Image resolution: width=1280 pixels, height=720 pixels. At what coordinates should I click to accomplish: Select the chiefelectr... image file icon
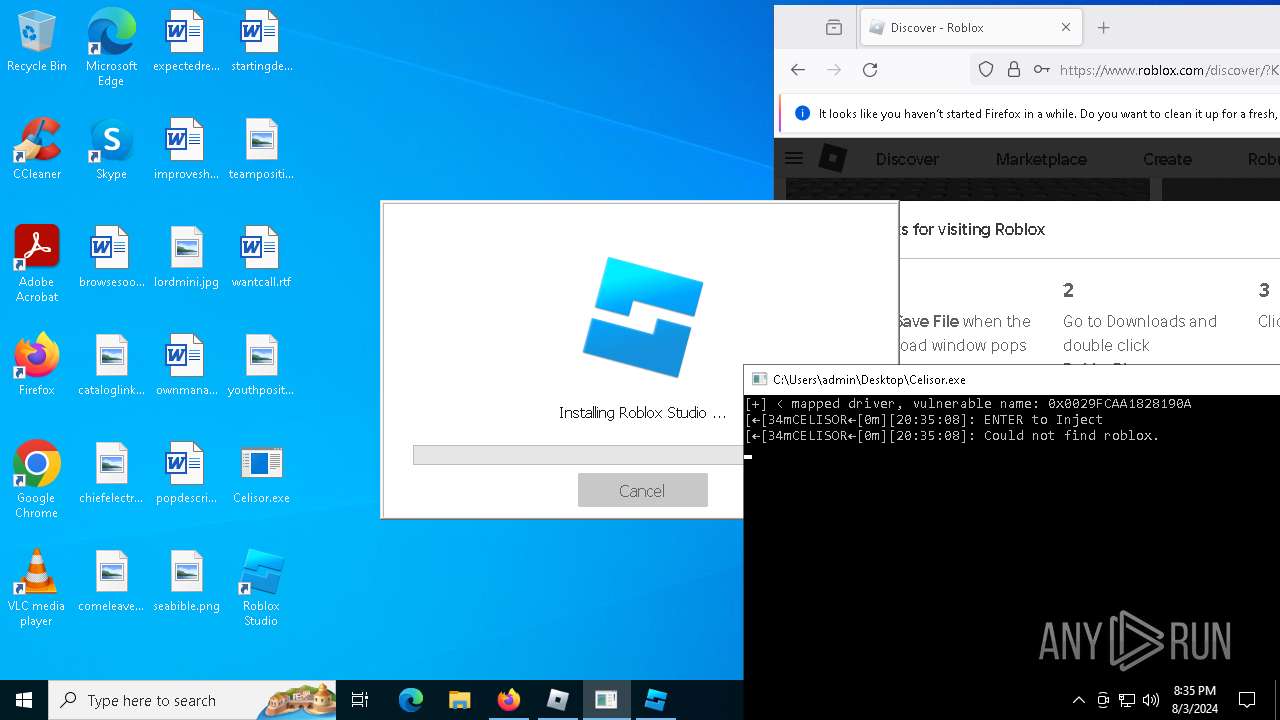[x=111, y=473]
